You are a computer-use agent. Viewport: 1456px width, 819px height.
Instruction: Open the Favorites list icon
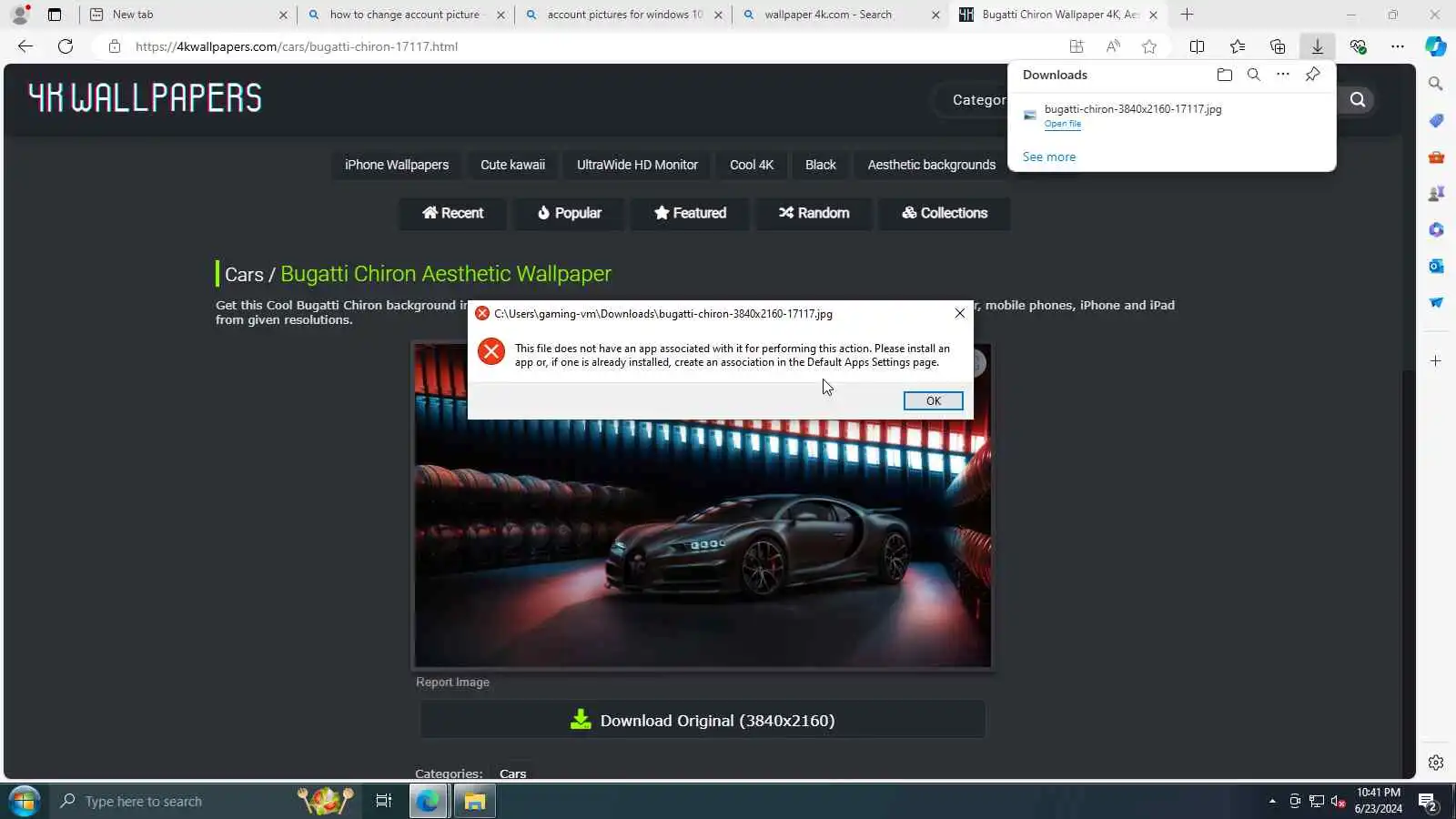[1238, 46]
